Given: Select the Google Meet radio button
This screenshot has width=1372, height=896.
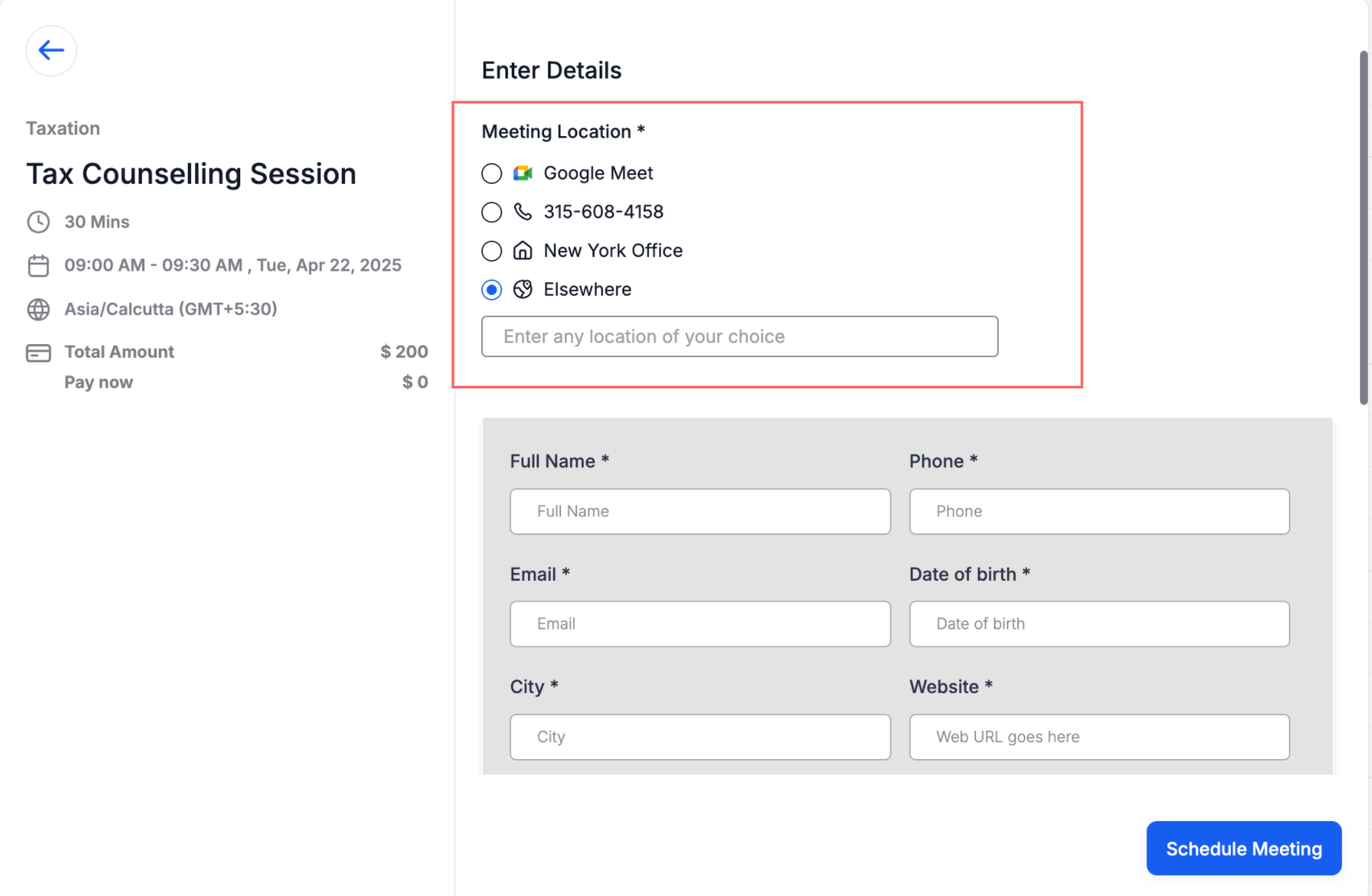Looking at the screenshot, I should [492, 173].
